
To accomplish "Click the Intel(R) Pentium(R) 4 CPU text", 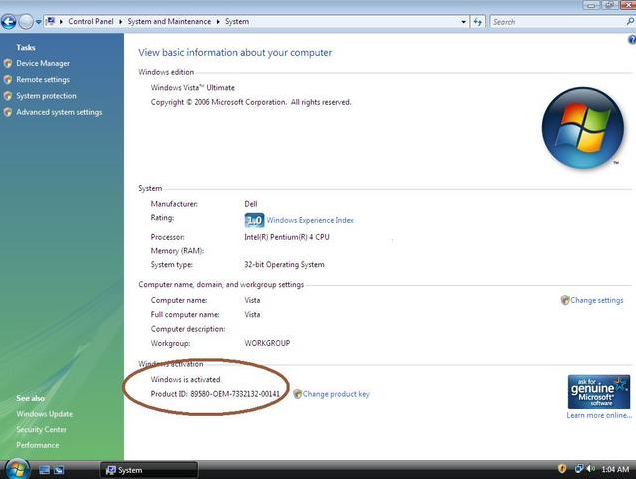I will 287,237.
